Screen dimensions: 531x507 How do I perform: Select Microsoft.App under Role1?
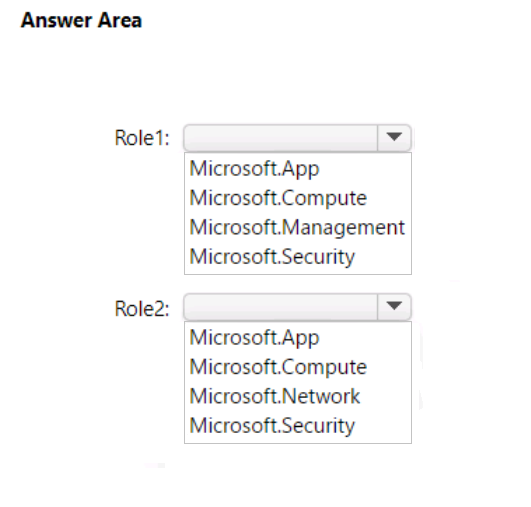pos(254,168)
